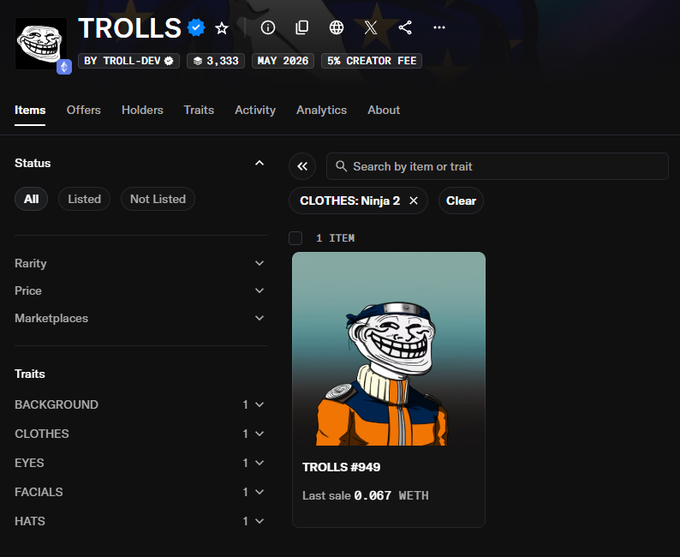Image resolution: width=680 pixels, height=557 pixels.
Task: Remove the CLOTHES: Ninja 2 filter via X
Action: pos(414,201)
